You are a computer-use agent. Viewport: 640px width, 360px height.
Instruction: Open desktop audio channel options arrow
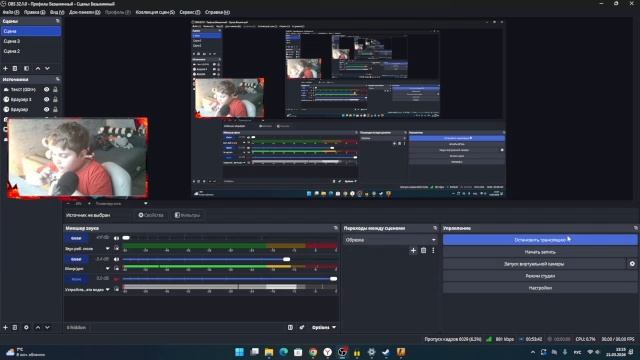coord(108,249)
